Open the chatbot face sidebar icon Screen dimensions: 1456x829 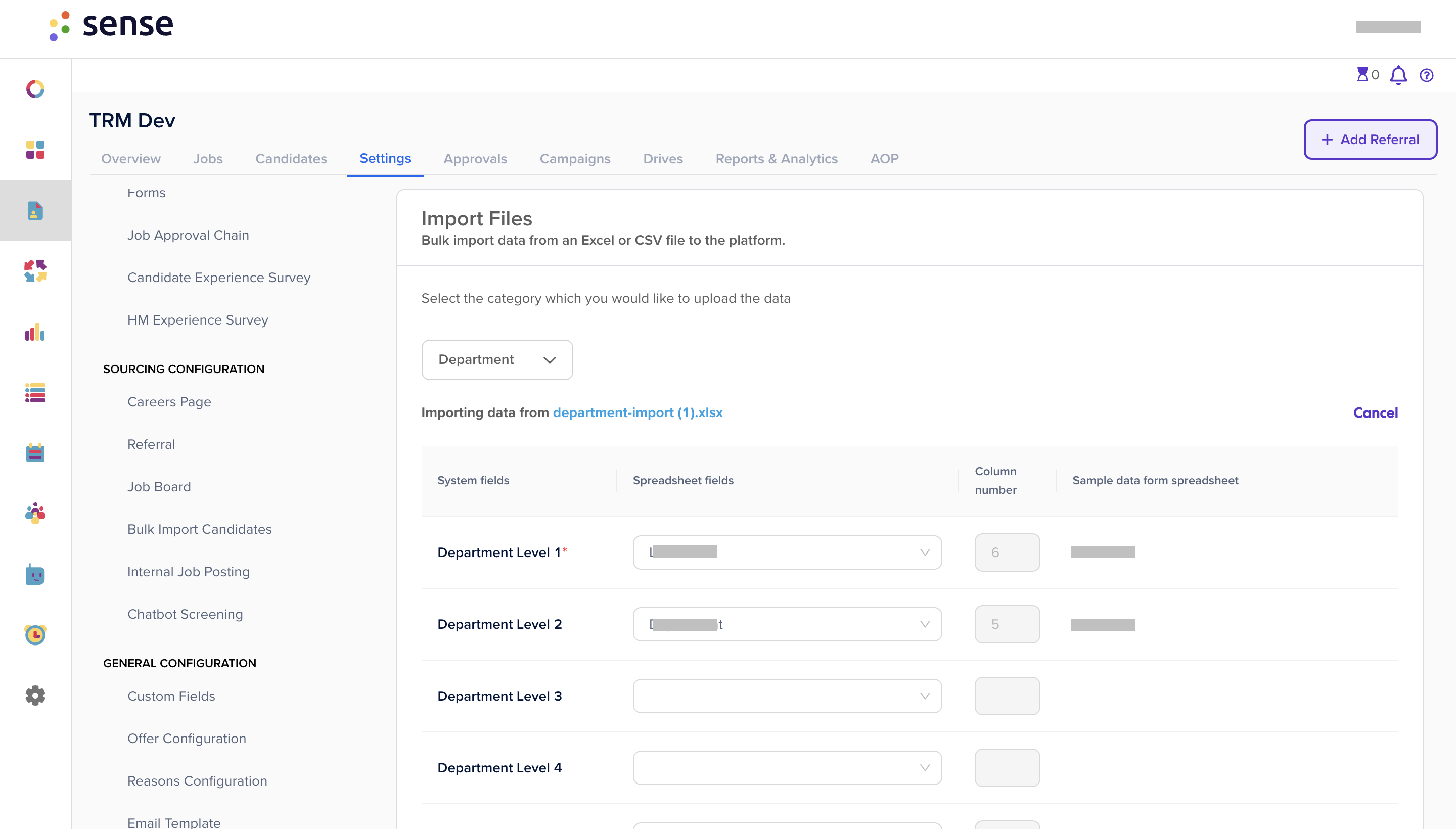point(35,574)
